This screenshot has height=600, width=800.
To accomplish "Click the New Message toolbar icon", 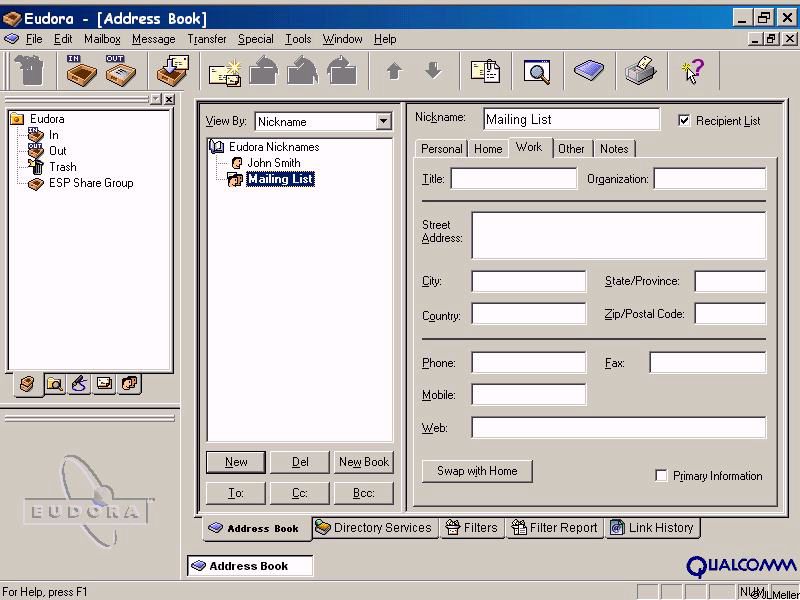I will click(225, 72).
